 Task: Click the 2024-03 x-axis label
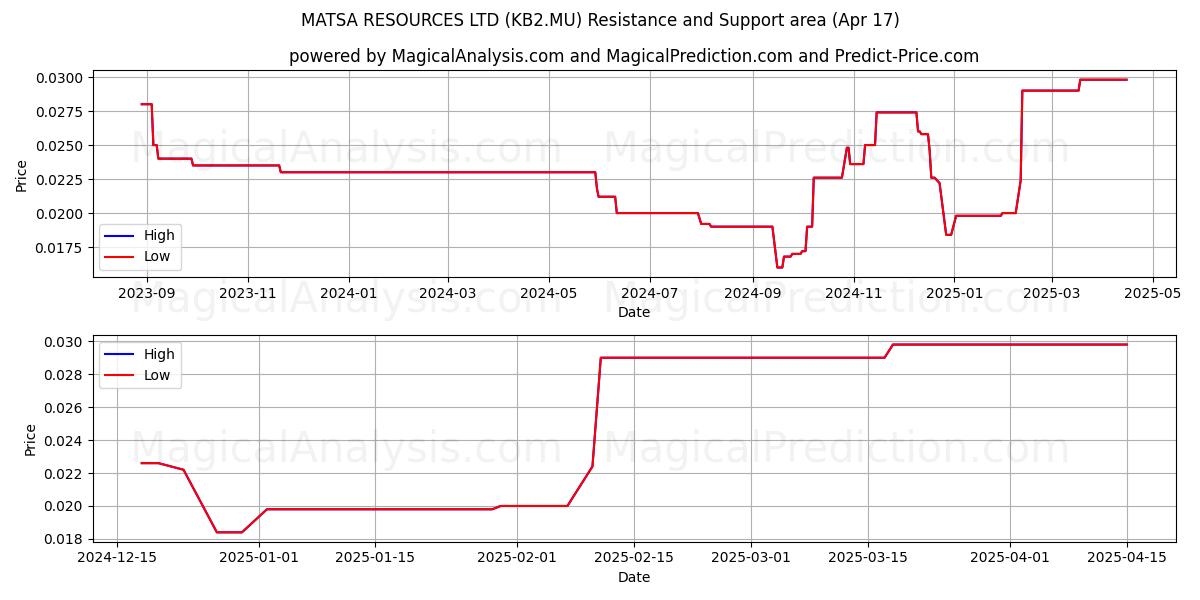pos(447,293)
